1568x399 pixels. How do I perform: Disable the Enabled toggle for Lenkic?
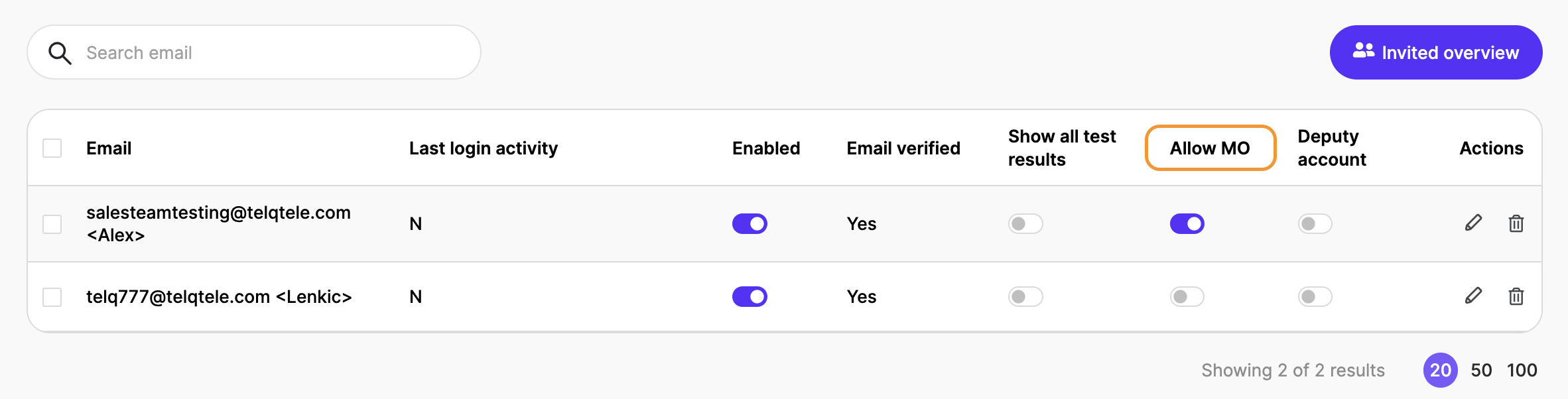click(x=750, y=297)
